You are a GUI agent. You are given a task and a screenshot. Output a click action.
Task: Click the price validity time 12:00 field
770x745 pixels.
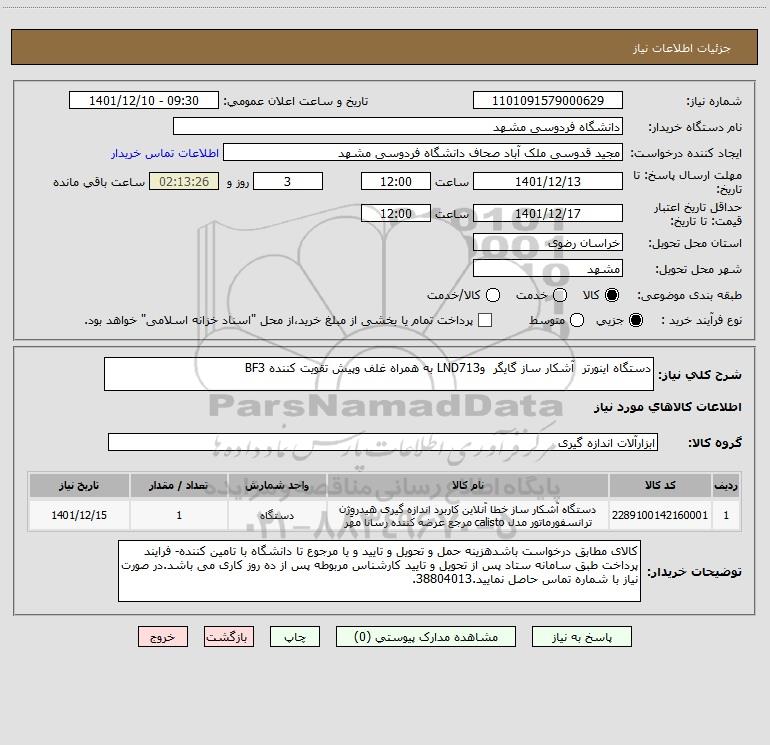coord(396,213)
